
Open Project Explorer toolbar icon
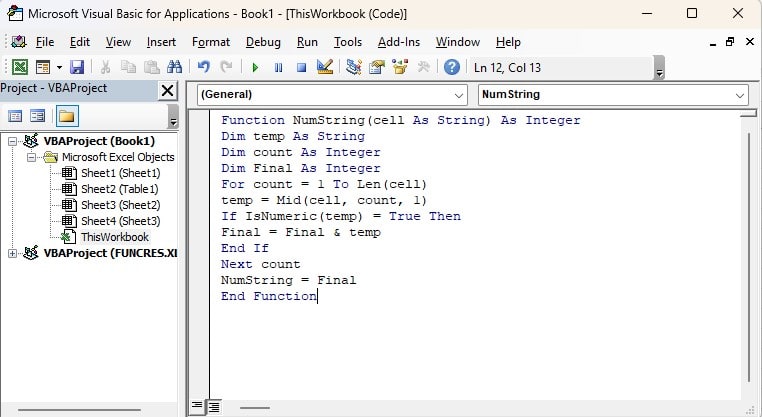pyautogui.click(x=354, y=67)
